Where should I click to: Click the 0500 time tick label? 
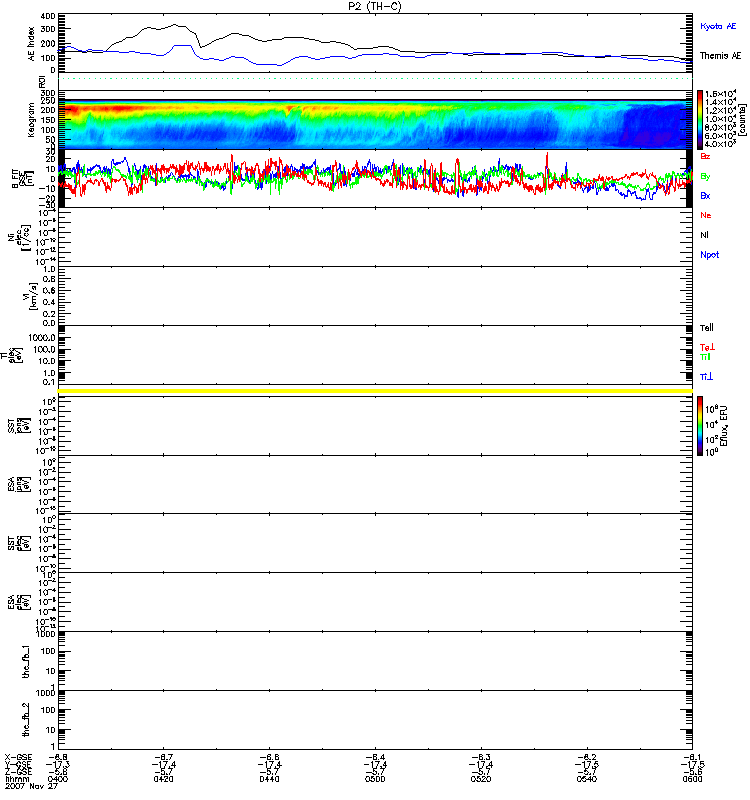(x=375, y=779)
